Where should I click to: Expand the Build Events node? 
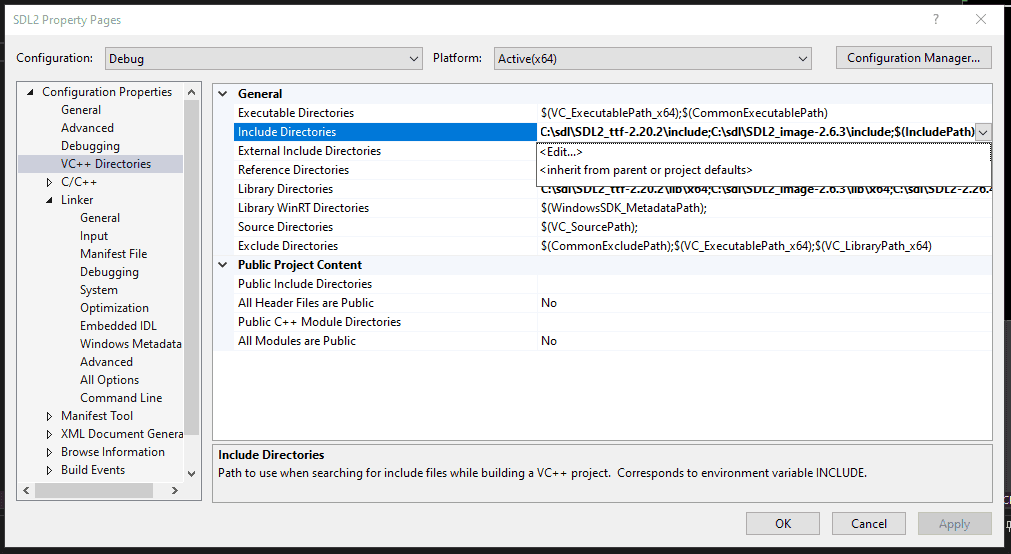coord(50,470)
